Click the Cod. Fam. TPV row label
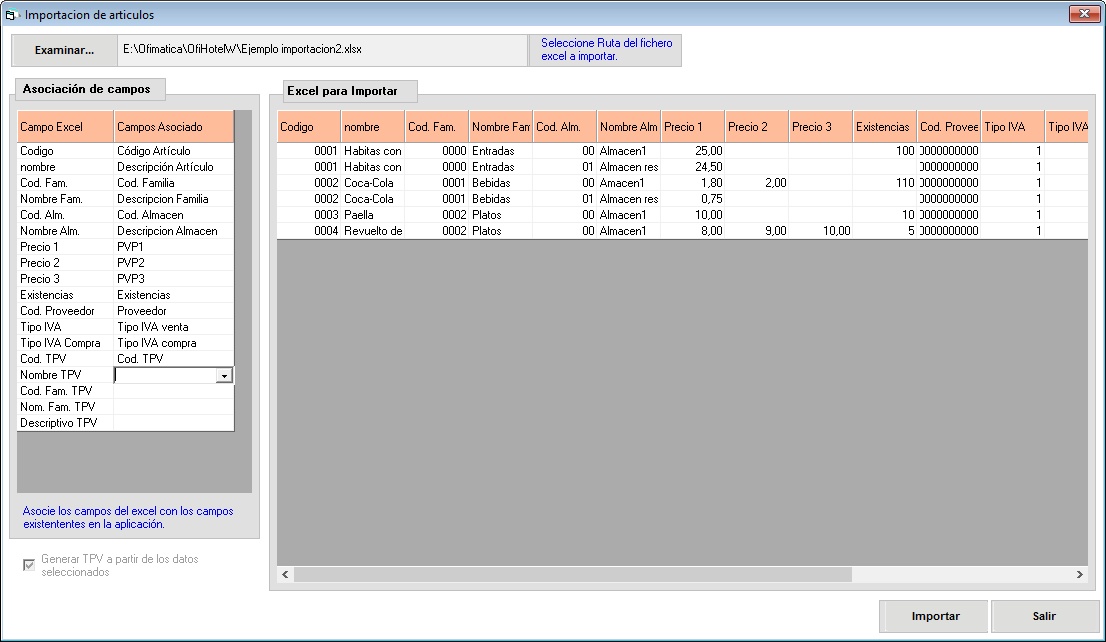Viewport: 1106px width, 642px height. [65, 391]
